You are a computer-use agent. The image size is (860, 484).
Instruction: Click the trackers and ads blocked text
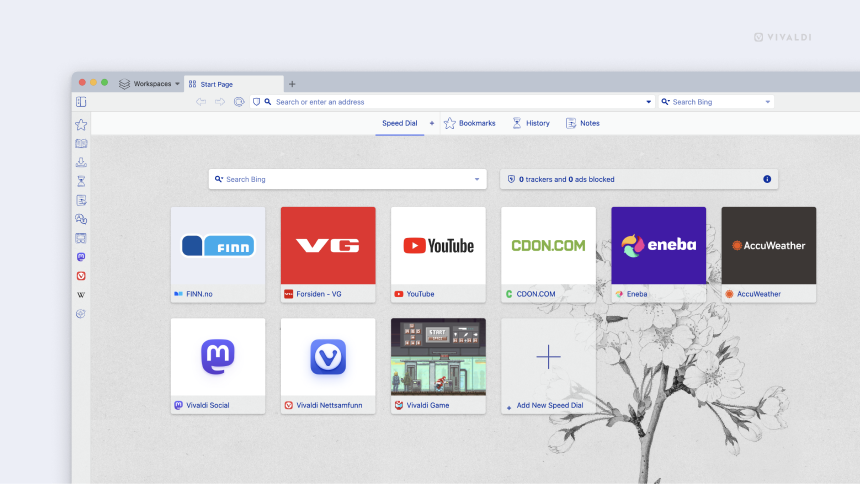click(x=567, y=179)
